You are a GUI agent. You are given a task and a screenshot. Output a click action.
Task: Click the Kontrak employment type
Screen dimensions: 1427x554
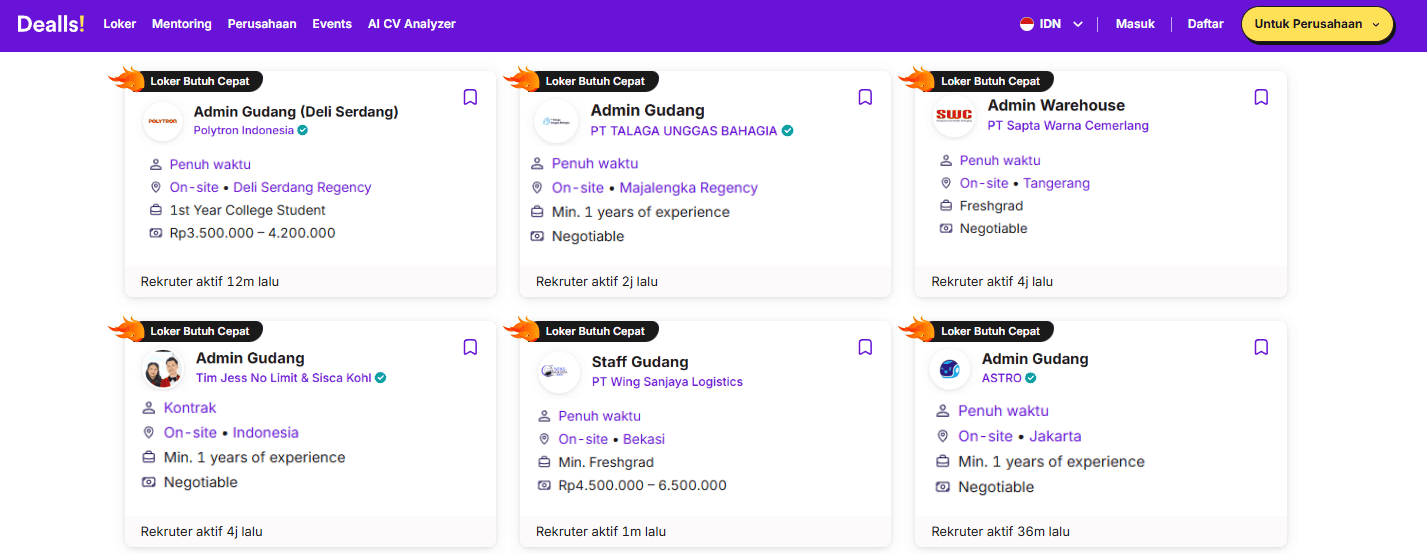(190, 408)
